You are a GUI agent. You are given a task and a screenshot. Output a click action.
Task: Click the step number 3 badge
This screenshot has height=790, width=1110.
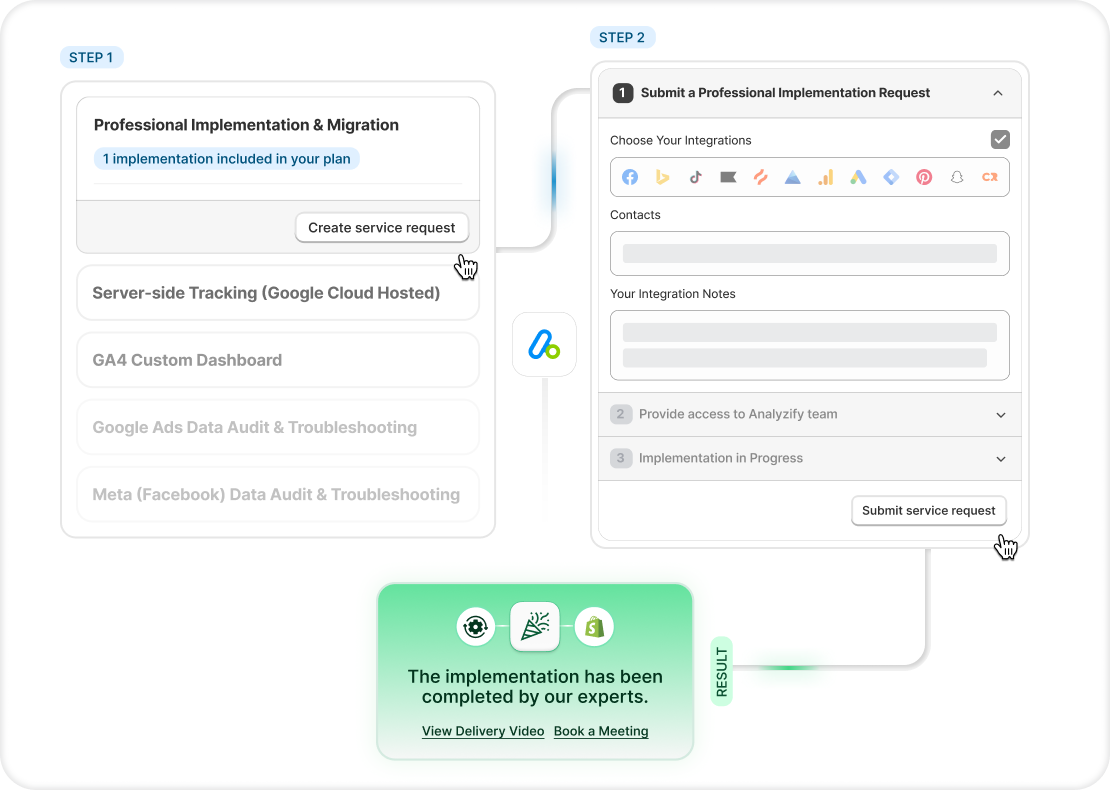621,458
